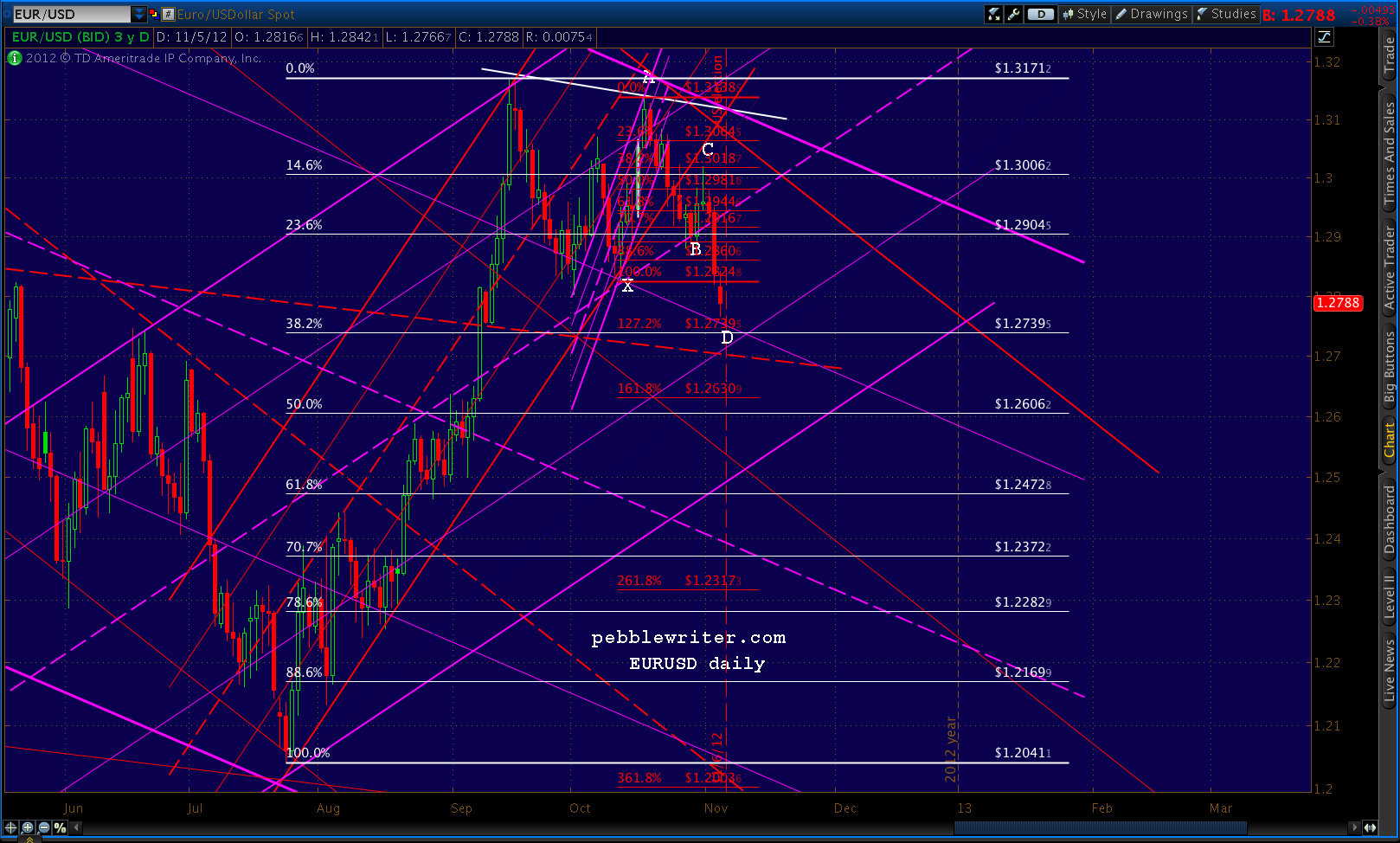Image resolution: width=1400 pixels, height=843 pixels.
Task: Click the white 50.0% retracement label
Action: [304, 404]
